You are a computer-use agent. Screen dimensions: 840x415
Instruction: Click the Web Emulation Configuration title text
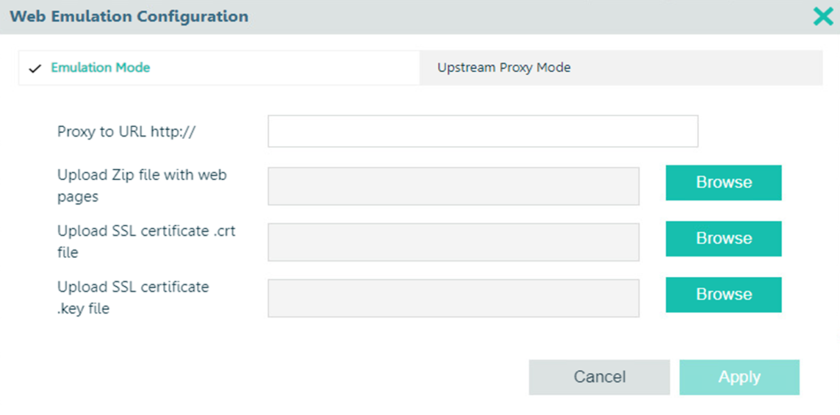click(x=129, y=16)
